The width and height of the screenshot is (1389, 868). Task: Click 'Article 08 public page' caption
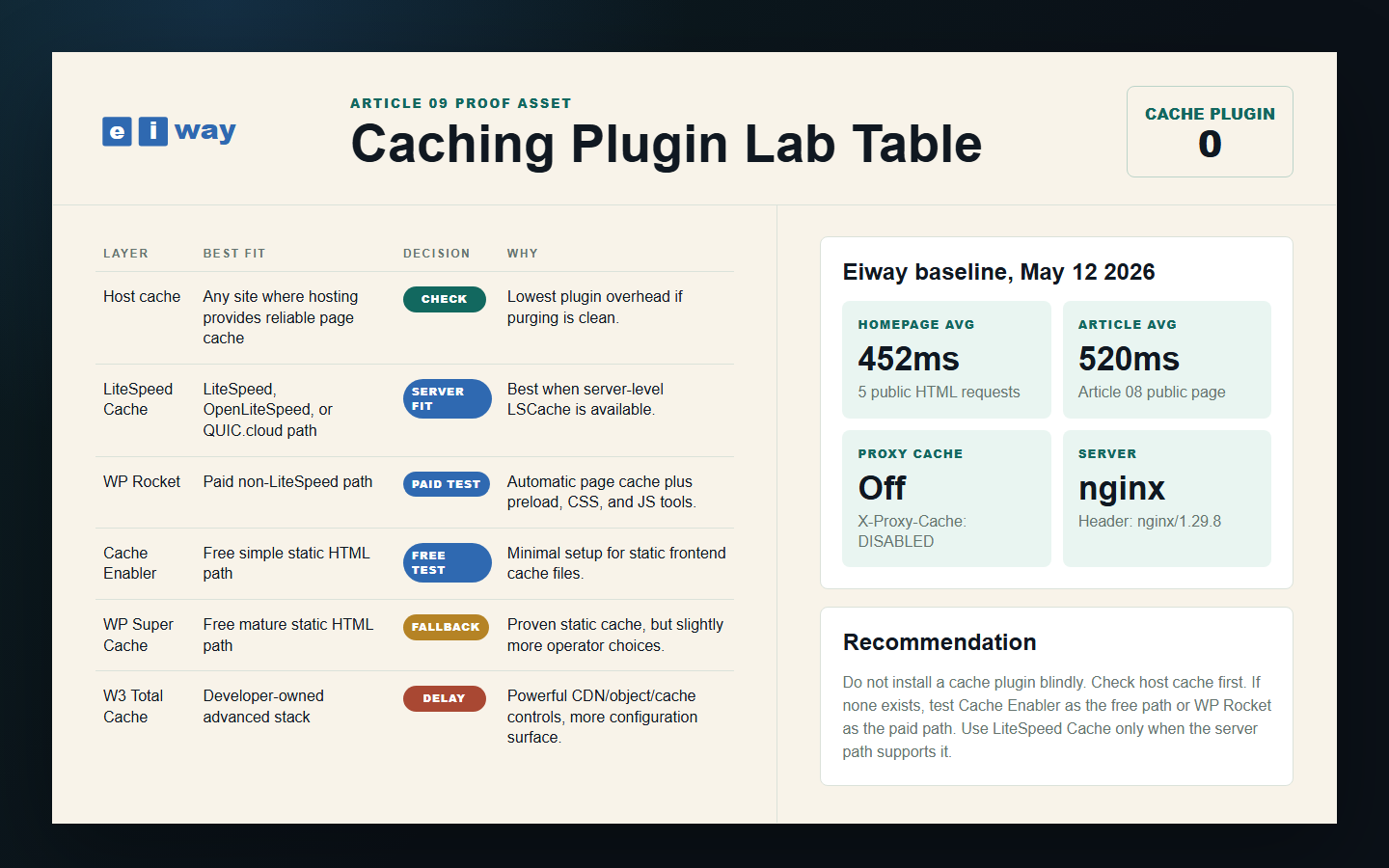pos(1152,392)
